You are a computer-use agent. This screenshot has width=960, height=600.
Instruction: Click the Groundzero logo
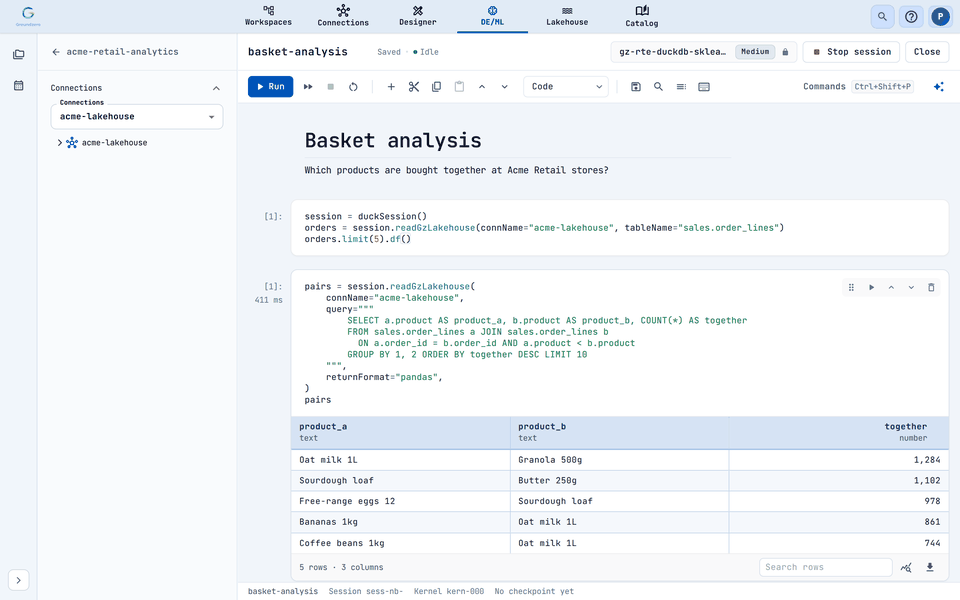click(28, 16)
